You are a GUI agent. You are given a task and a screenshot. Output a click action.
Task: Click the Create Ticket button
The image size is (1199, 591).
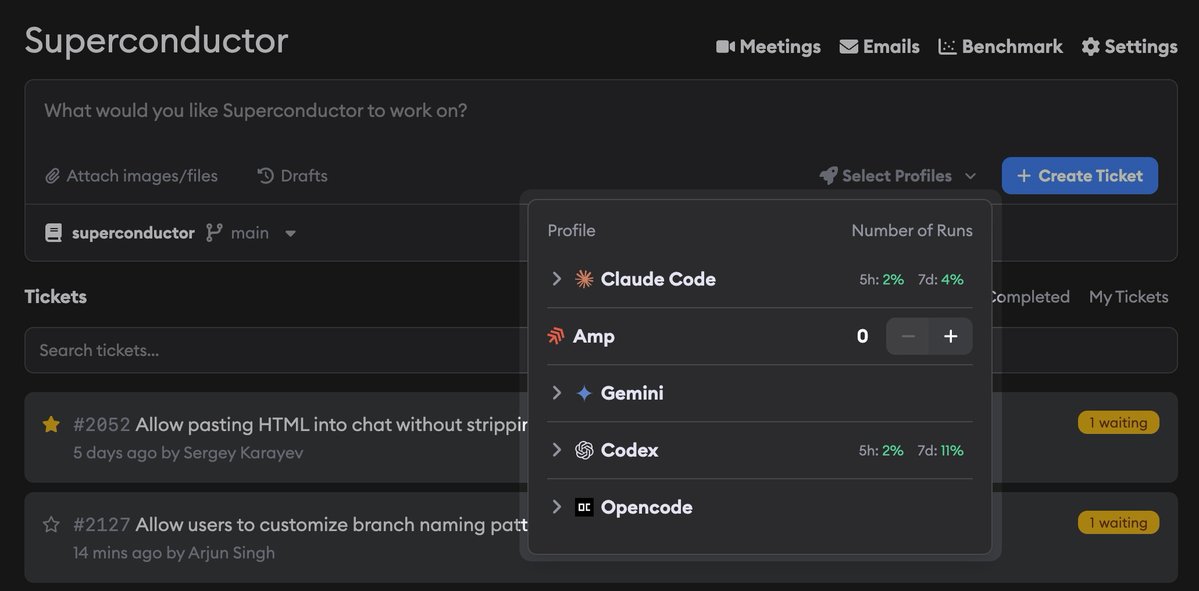pyautogui.click(x=1080, y=176)
